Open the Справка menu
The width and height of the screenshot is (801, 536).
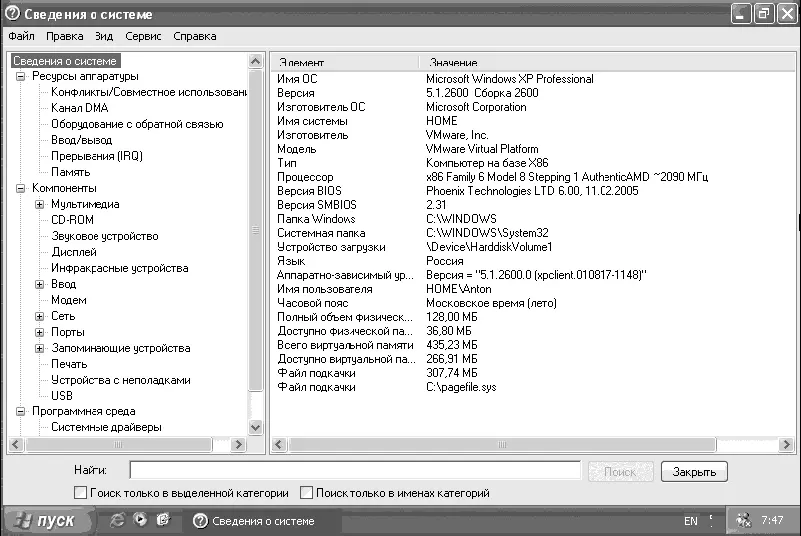pyautogui.click(x=195, y=36)
